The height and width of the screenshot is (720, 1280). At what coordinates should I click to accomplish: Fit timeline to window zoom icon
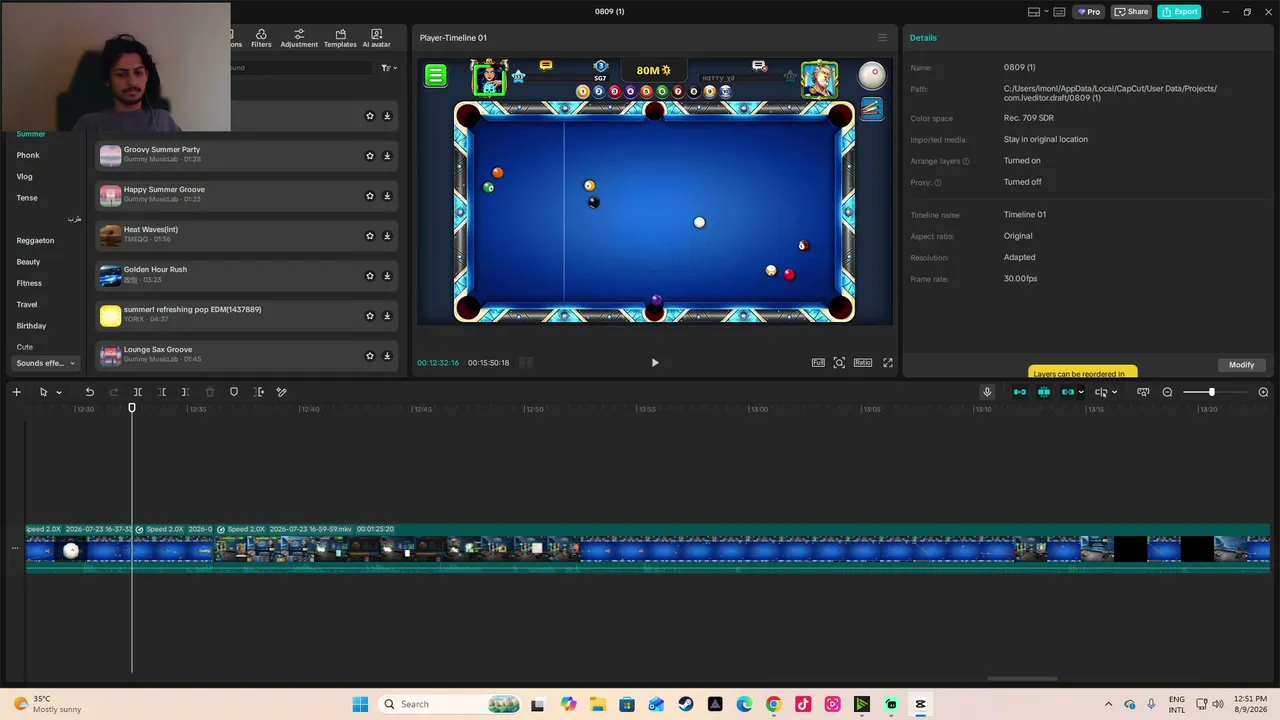click(x=1143, y=392)
